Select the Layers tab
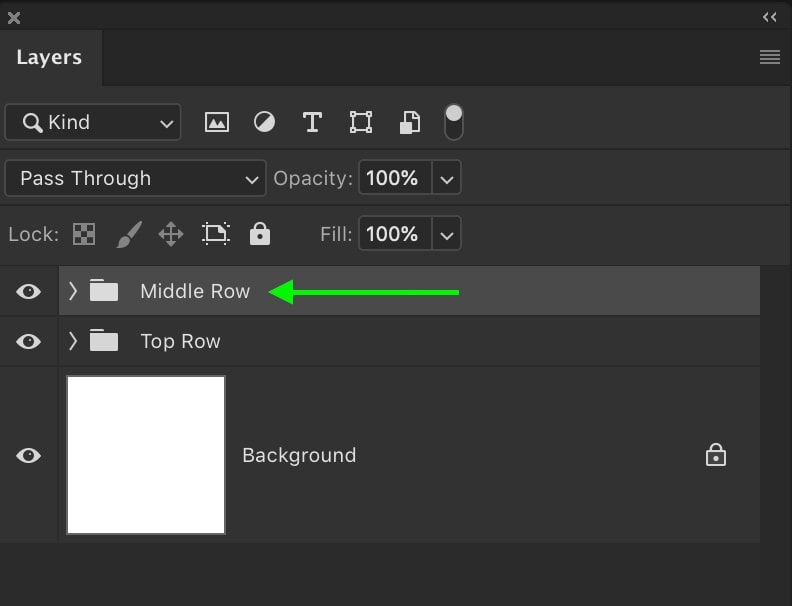 (50, 57)
